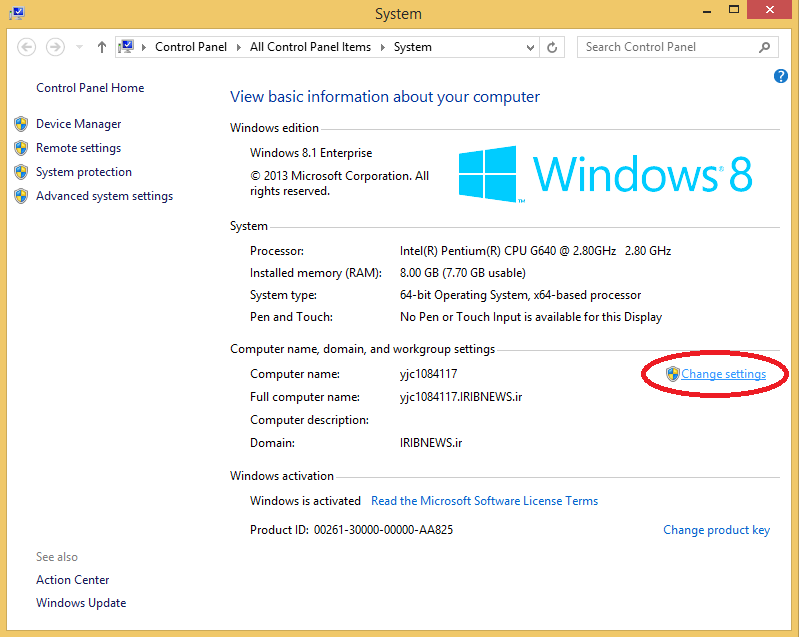This screenshot has width=799, height=637.
Task: Open recent locations dropdown arrow
Action: (x=79, y=47)
